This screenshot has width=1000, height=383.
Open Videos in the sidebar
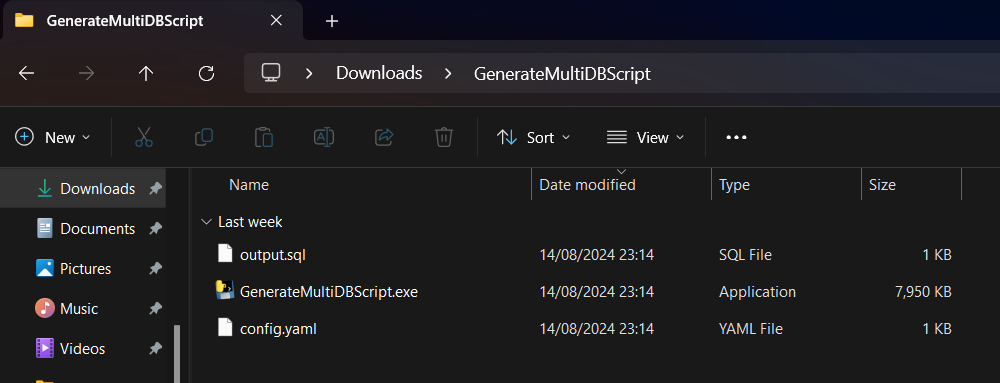(x=83, y=349)
